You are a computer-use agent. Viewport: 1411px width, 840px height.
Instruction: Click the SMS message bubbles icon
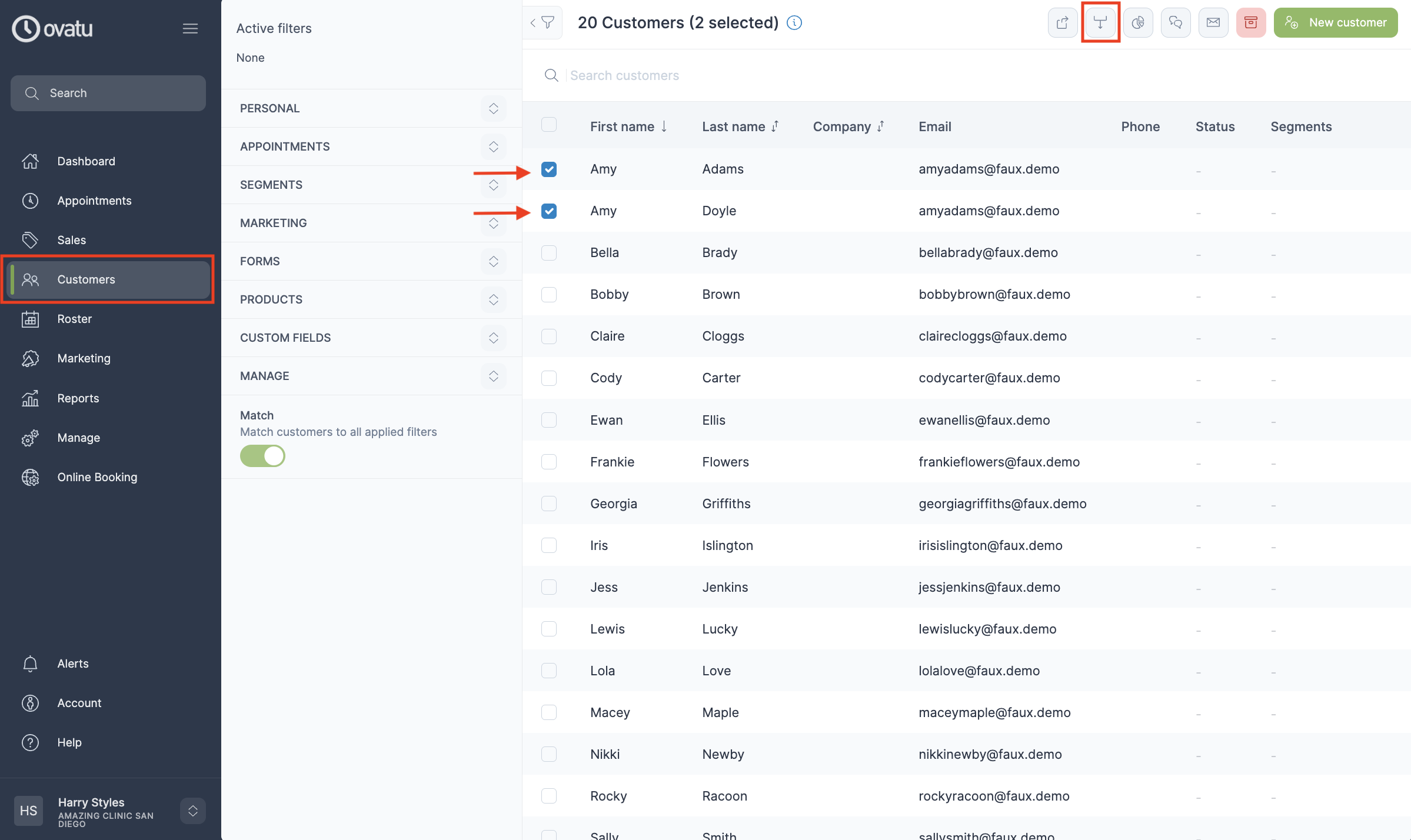[1176, 22]
